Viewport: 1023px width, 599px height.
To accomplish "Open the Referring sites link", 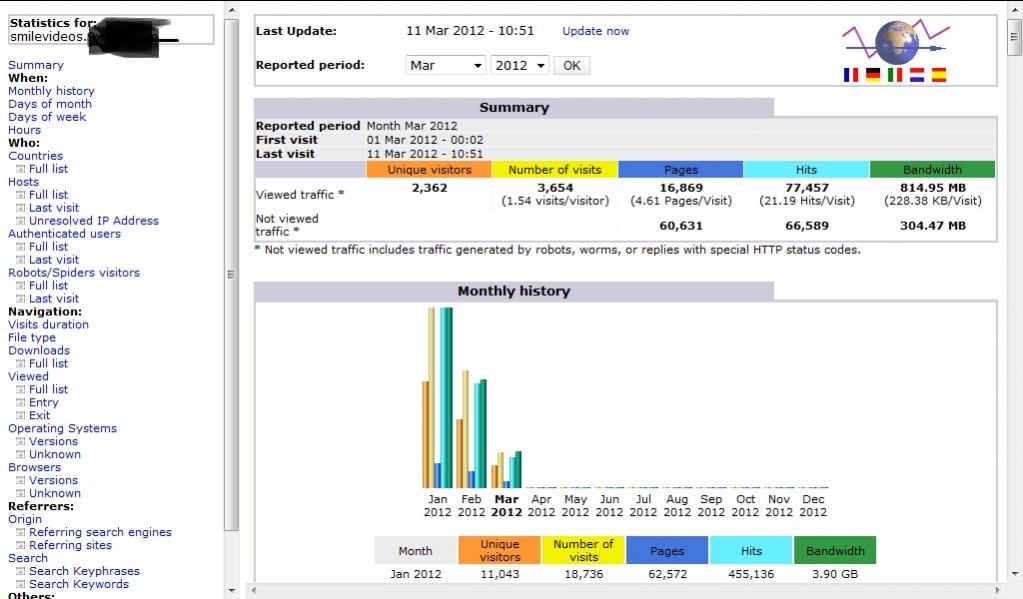I will pos(70,545).
